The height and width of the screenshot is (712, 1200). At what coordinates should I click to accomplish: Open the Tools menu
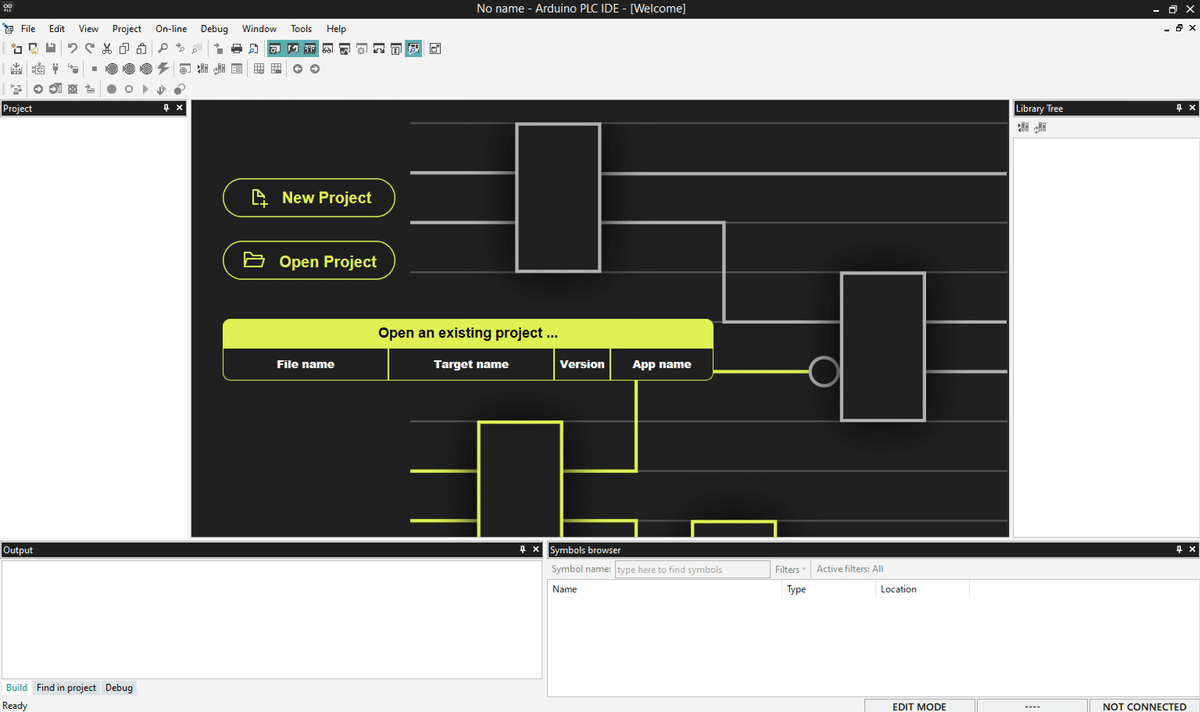point(301,29)
